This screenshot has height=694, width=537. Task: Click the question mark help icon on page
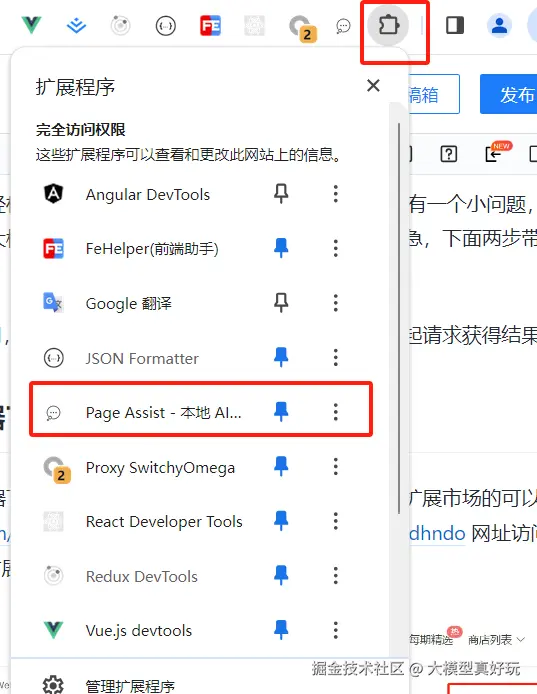[x=448, y=154]
